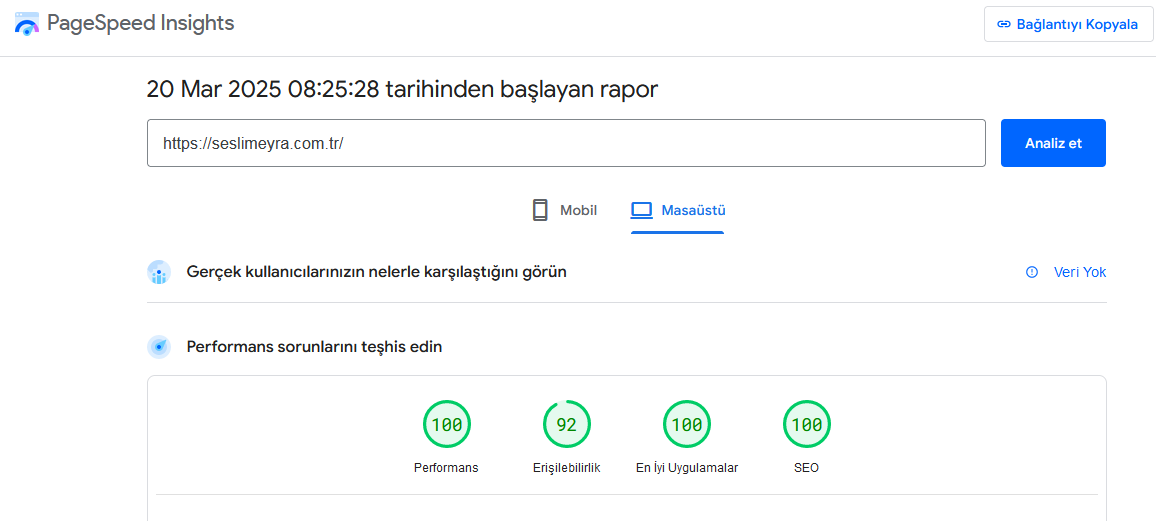Viewport: 1156px width, 521px height.
Task: Click the URL field containing seslimeyra.com.tr
Action: 566,143
